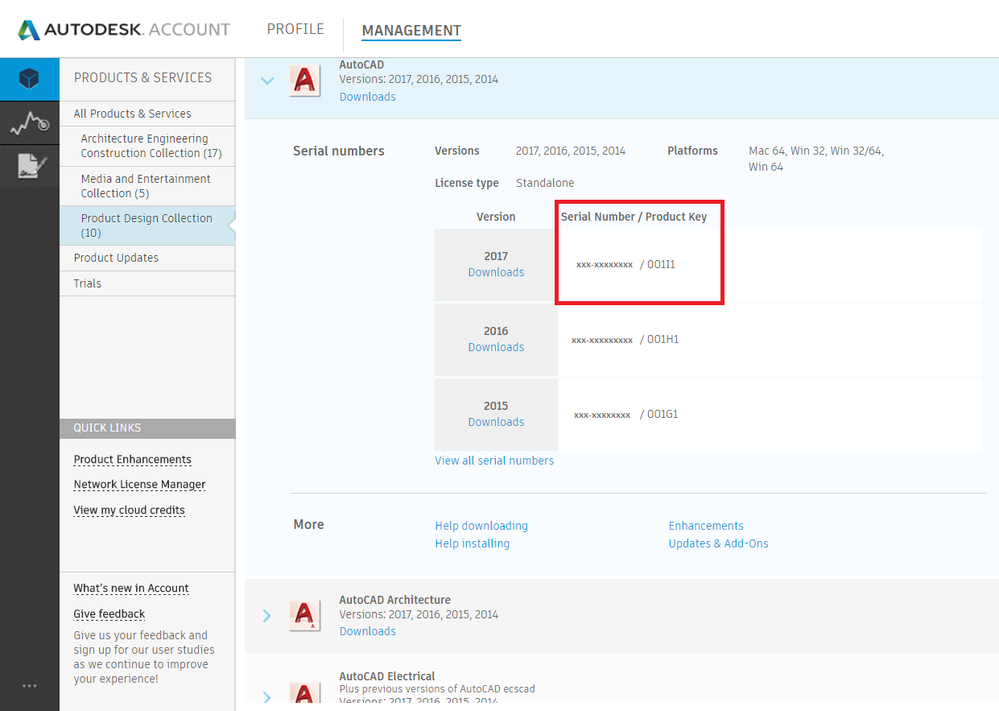Open Products & Services cube icon
The width and height of the screenshot is (999, 711).
click(x=29, y=78)
